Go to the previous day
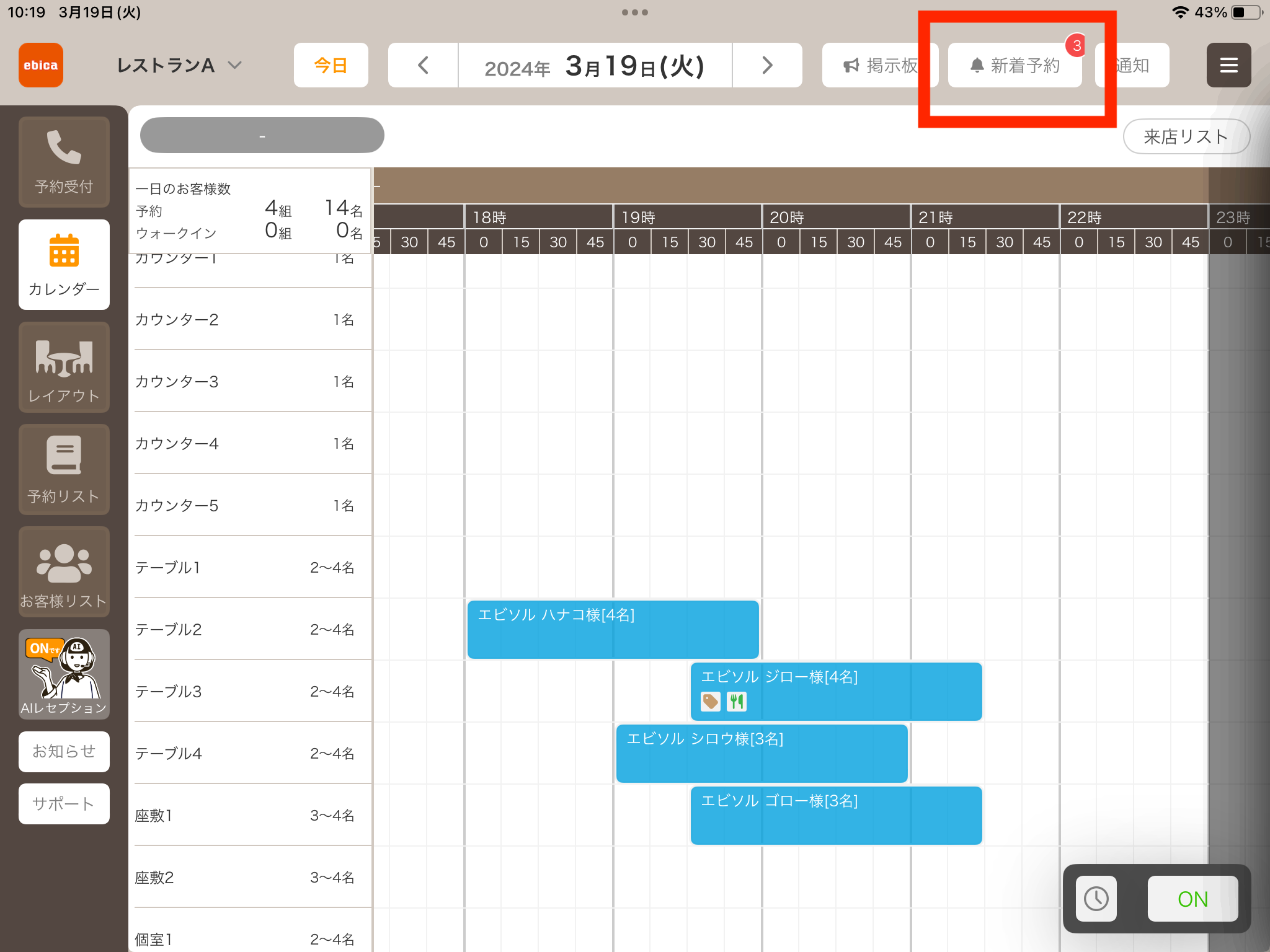Viewport: 1270px width, 952px height. pyautogui.click(x=423, y=65)
